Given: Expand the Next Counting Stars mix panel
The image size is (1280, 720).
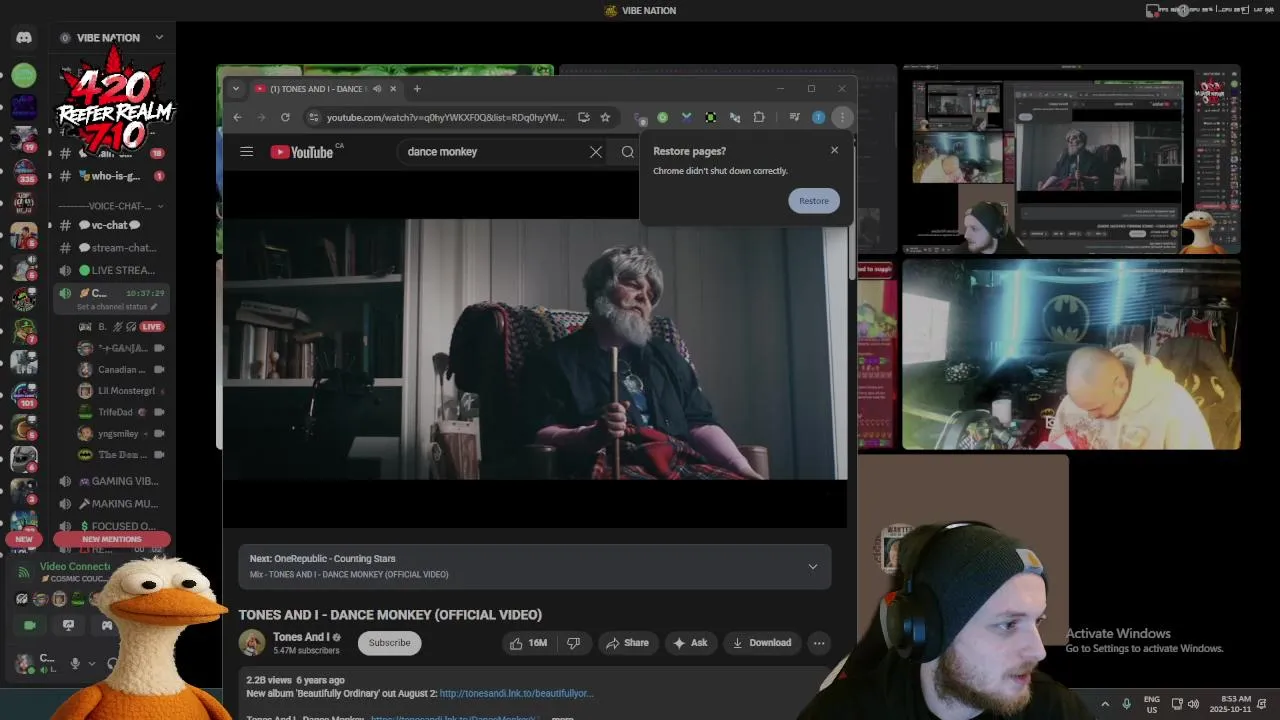Looking at the screenshot, I should [813, 566].
